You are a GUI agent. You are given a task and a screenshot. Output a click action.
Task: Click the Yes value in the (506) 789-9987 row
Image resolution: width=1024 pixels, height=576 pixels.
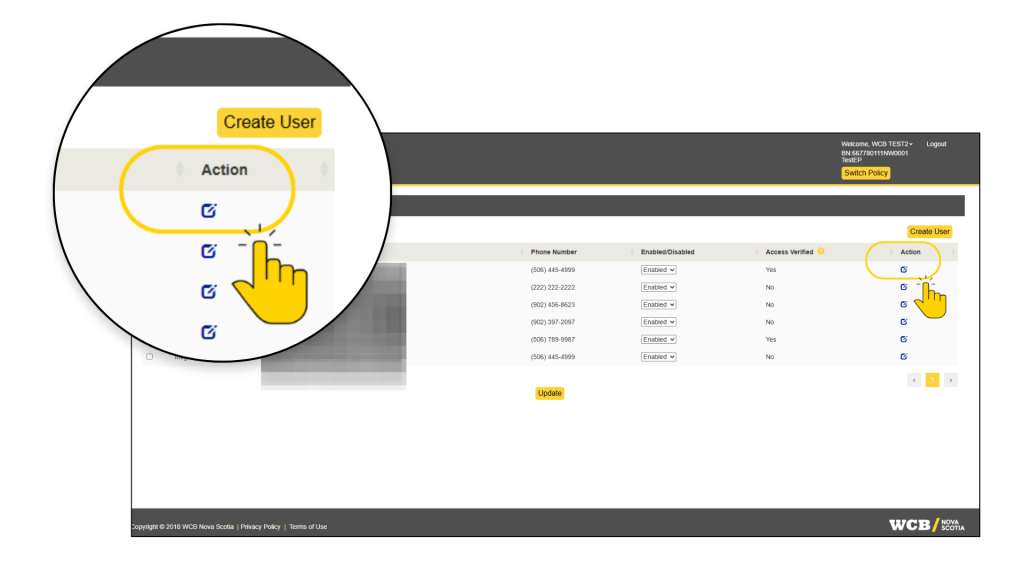pos(771,340)
